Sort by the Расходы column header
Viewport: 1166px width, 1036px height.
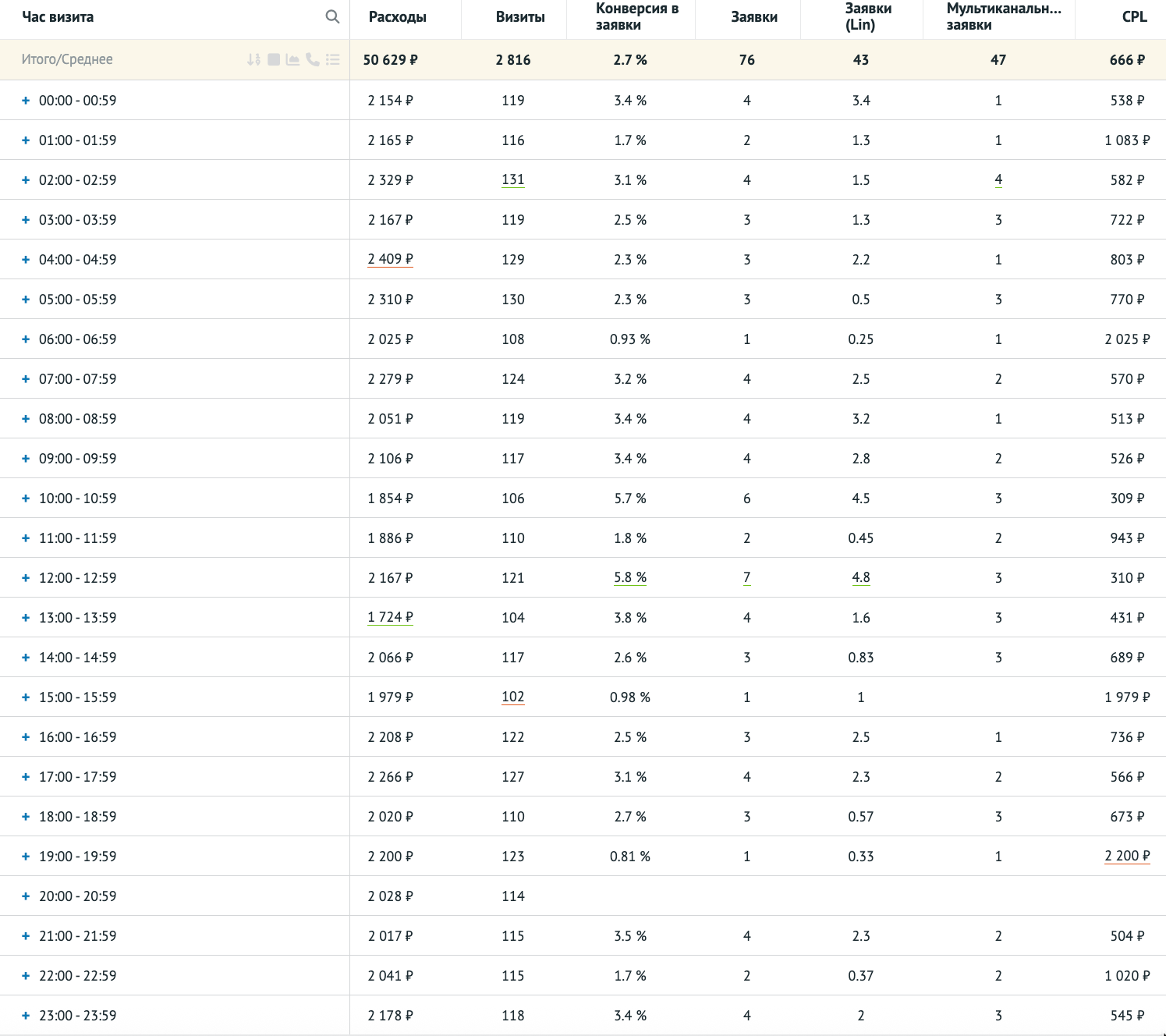[x=397, y=17]
